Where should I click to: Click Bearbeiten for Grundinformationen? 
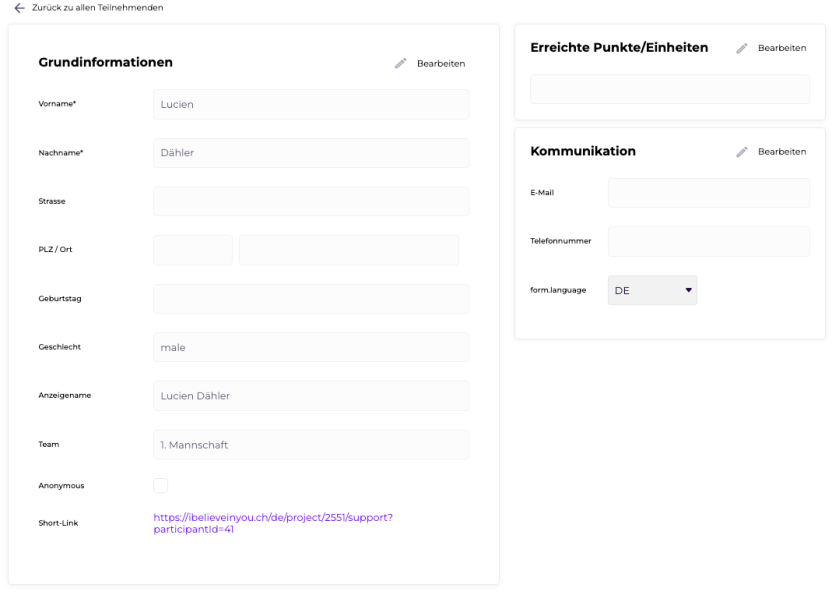pos(441,64)
